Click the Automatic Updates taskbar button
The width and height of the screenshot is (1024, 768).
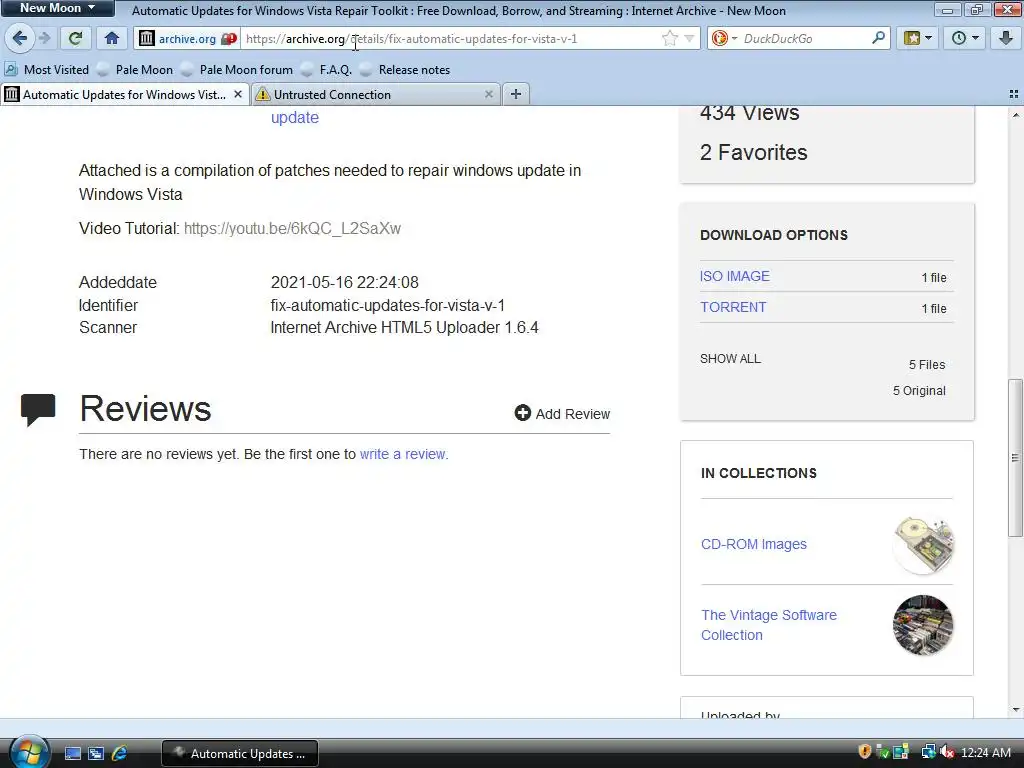pos(240,754)
